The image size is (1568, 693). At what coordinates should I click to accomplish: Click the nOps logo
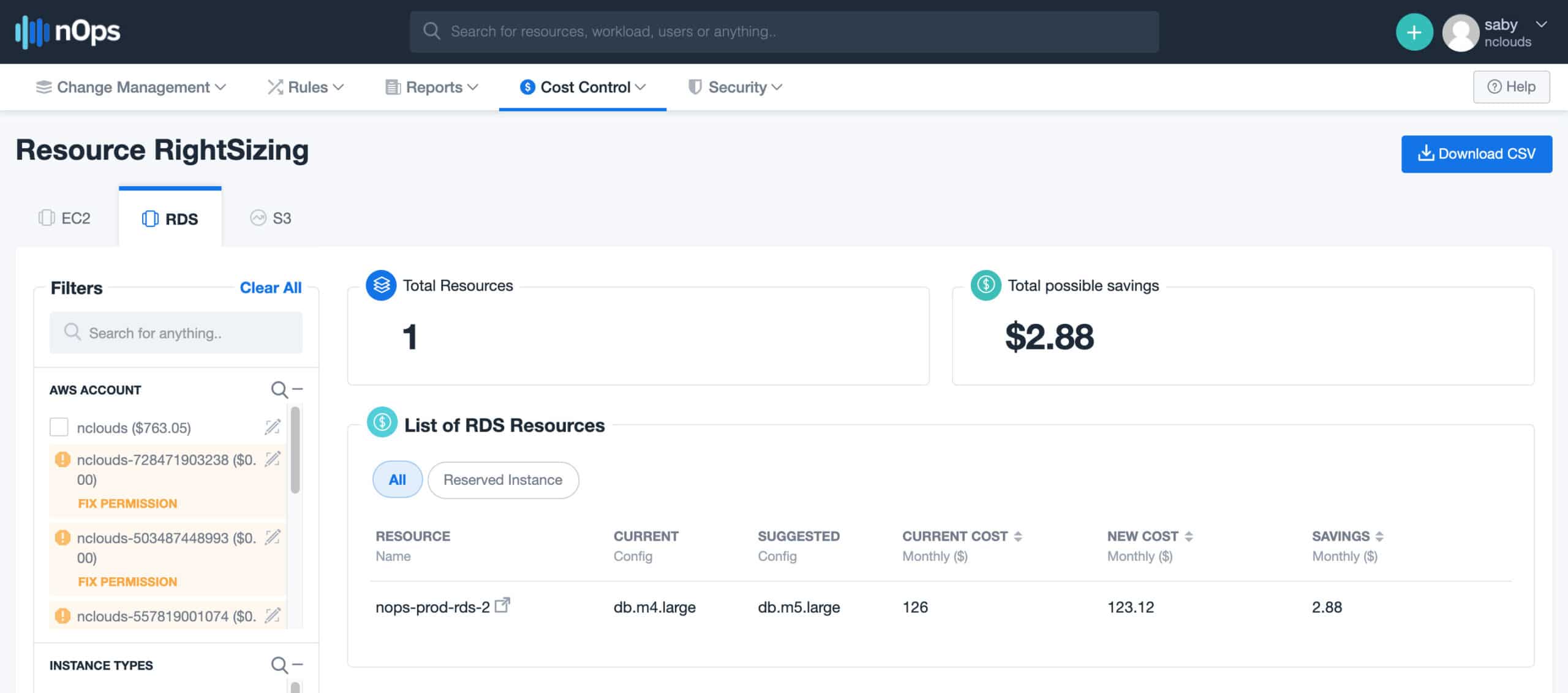[x=67, y=32]
